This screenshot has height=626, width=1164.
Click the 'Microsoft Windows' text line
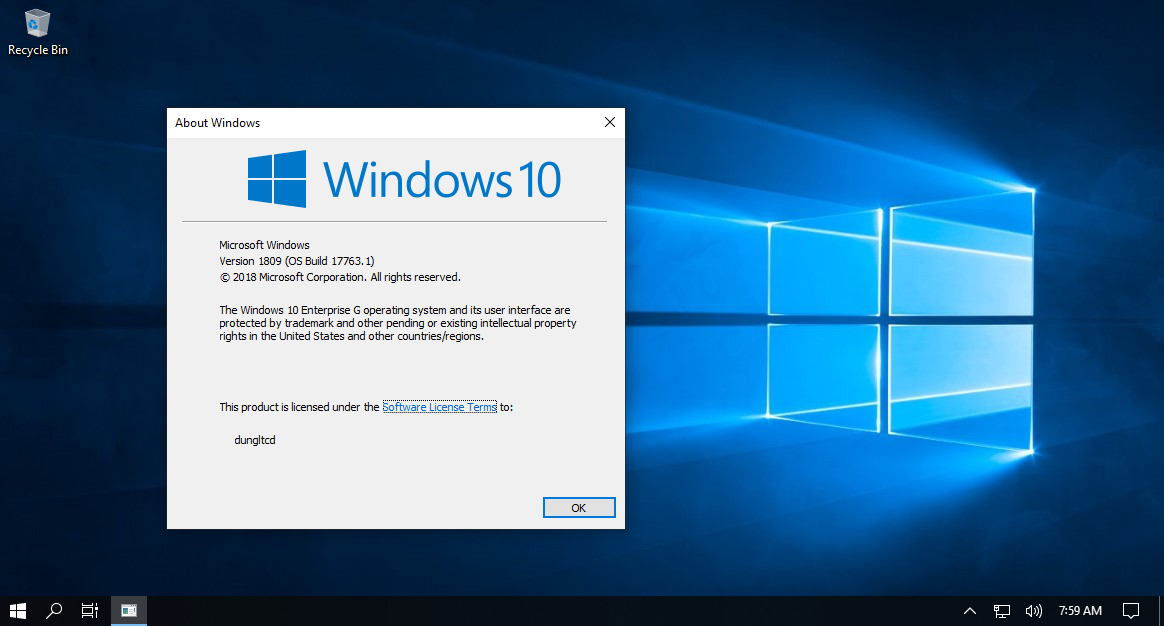[264, 244]
